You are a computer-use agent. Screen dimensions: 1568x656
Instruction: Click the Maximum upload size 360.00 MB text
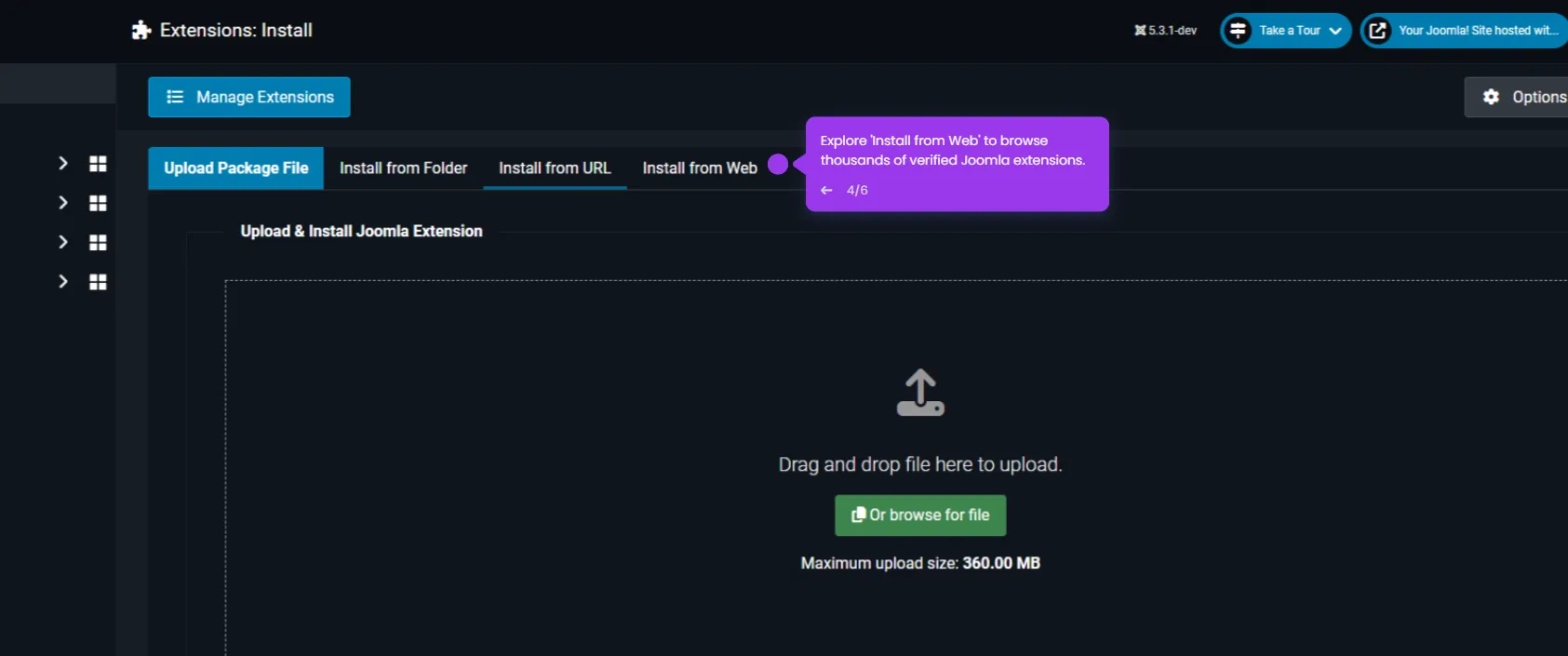click(x=920, y=563)
